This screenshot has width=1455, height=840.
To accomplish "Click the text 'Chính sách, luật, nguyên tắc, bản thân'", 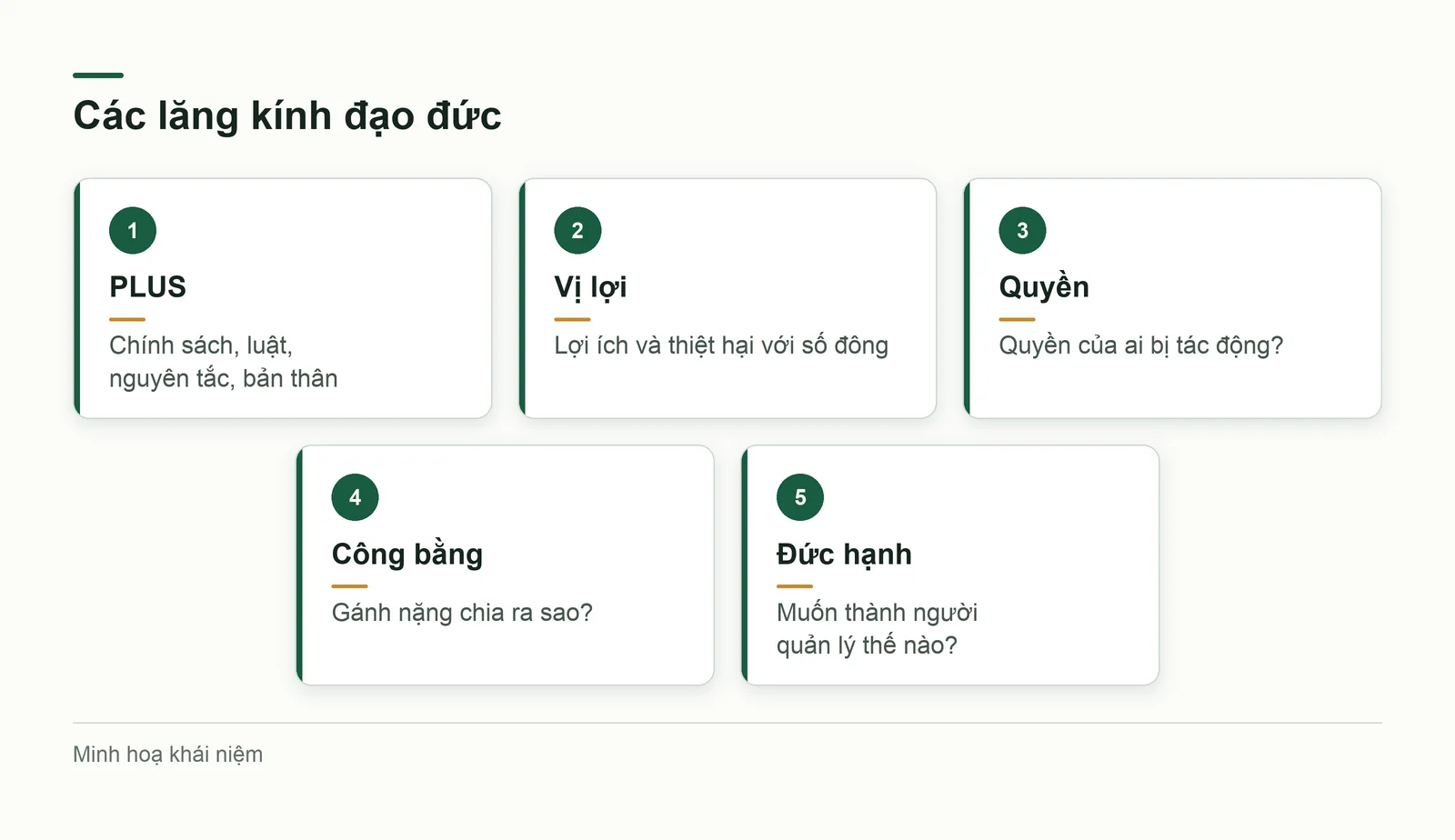I will (x=224, y=362).
